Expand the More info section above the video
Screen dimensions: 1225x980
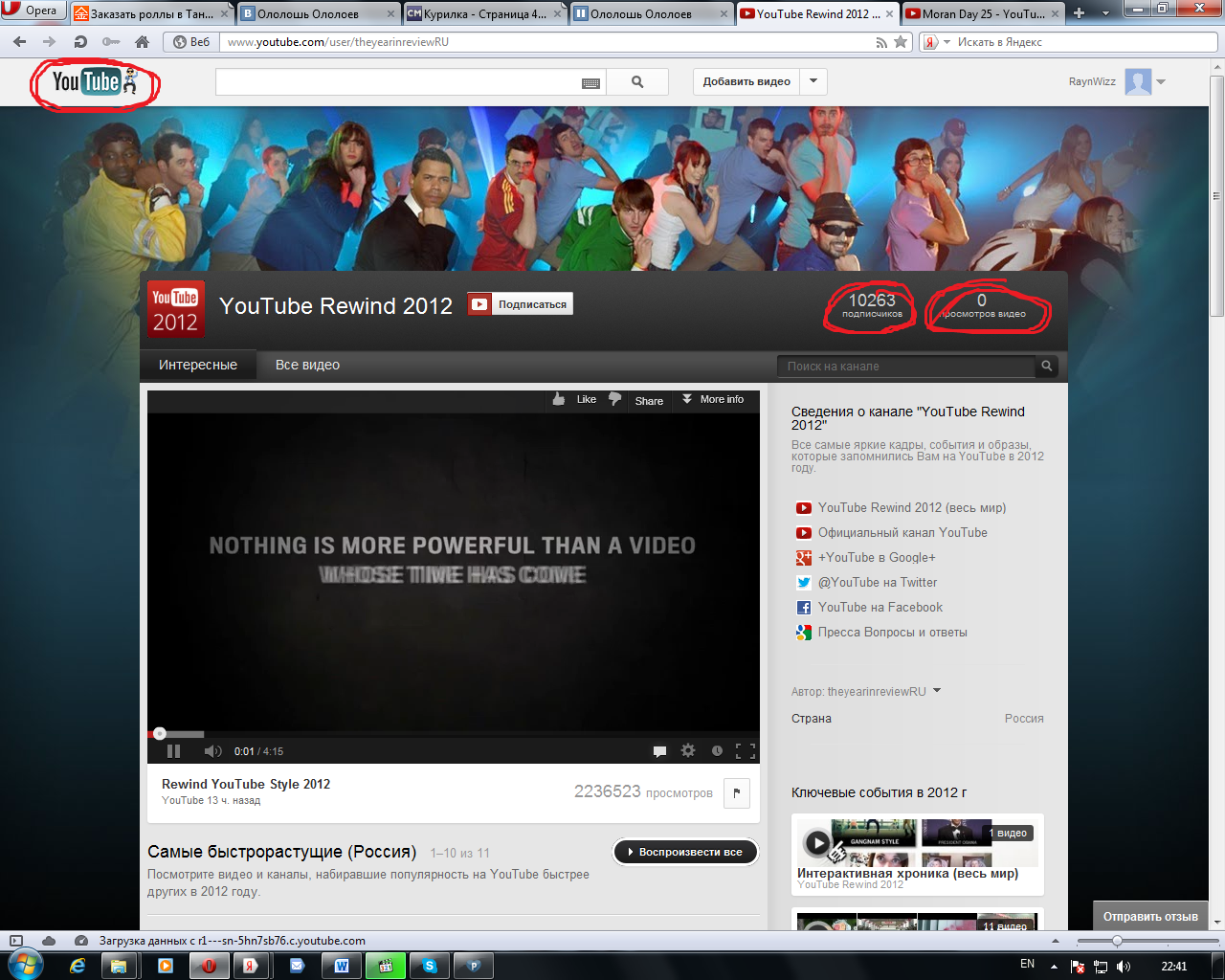click(713, 399)
